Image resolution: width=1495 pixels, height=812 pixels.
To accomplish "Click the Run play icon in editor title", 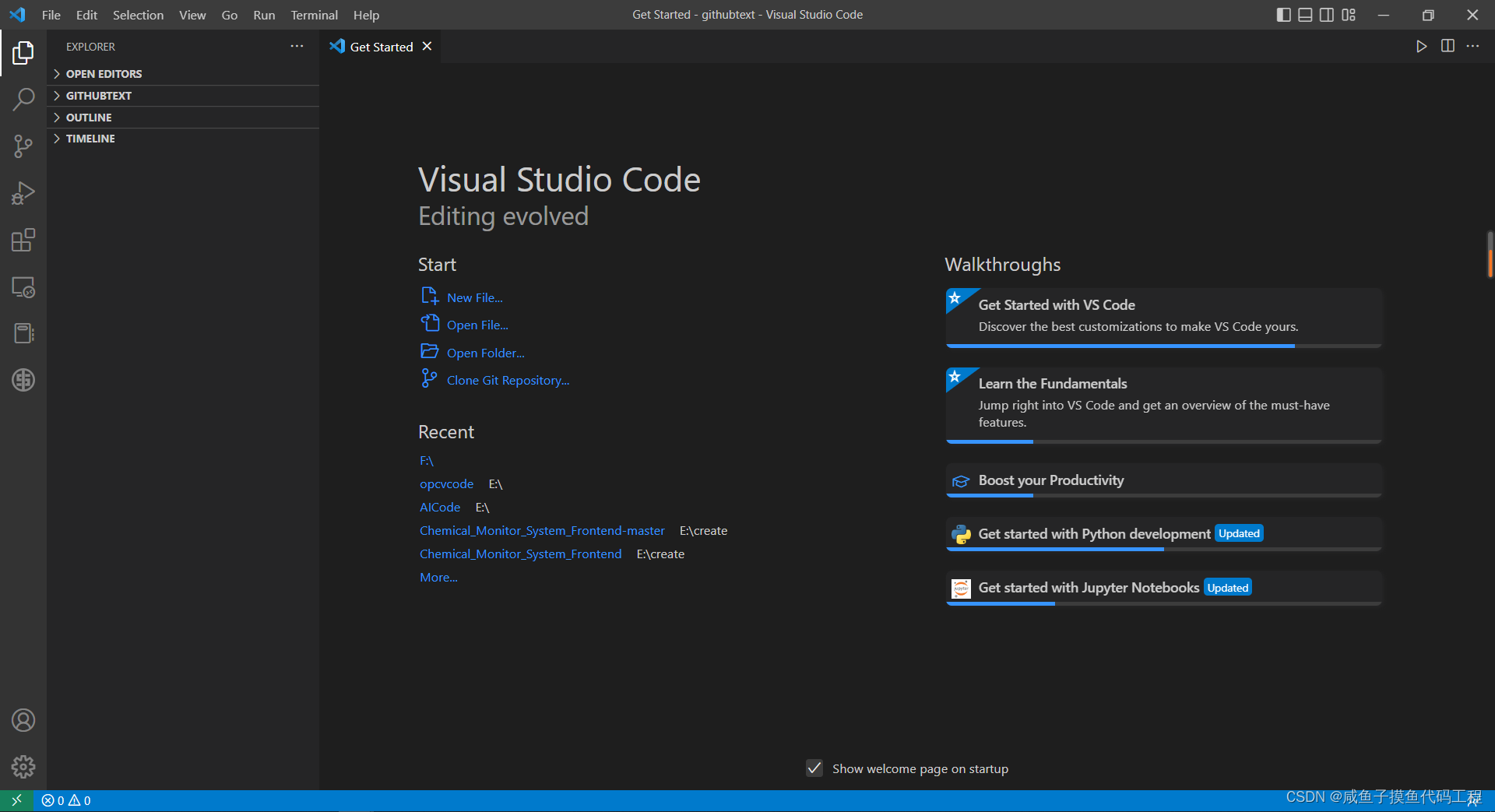I will click(1422, 46).
